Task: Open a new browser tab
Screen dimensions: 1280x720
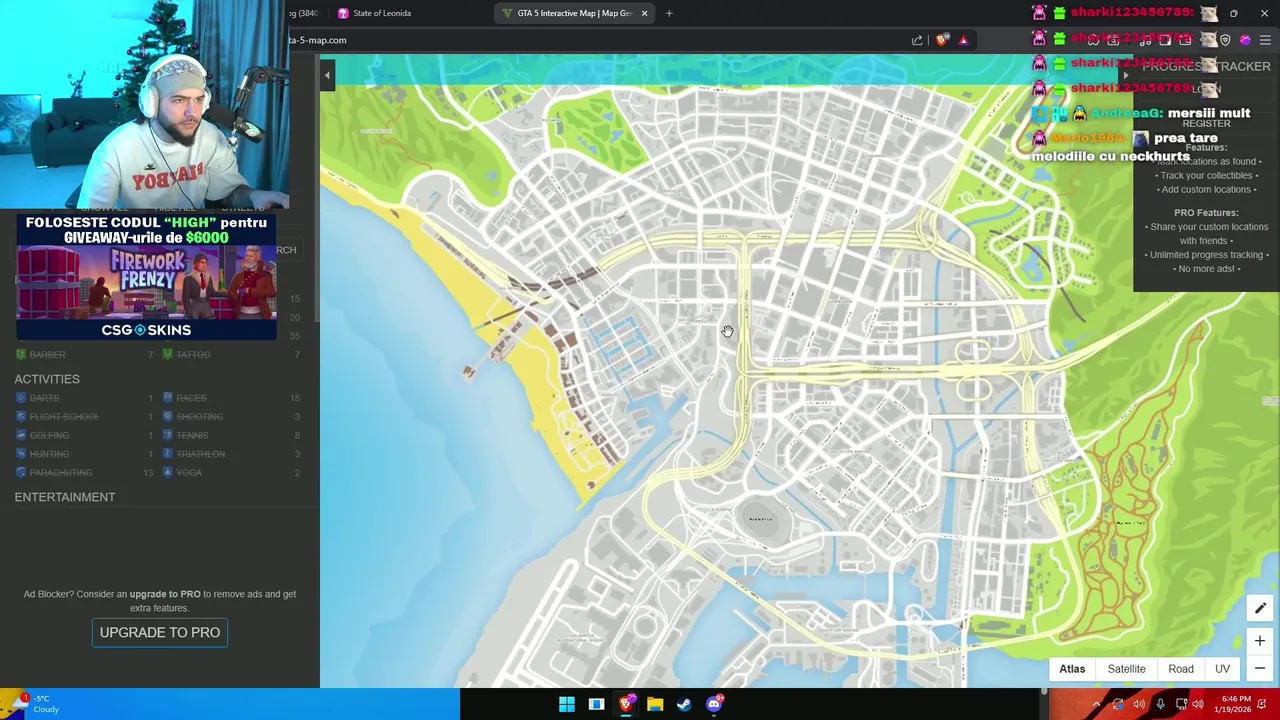Action: click(669, 13)
